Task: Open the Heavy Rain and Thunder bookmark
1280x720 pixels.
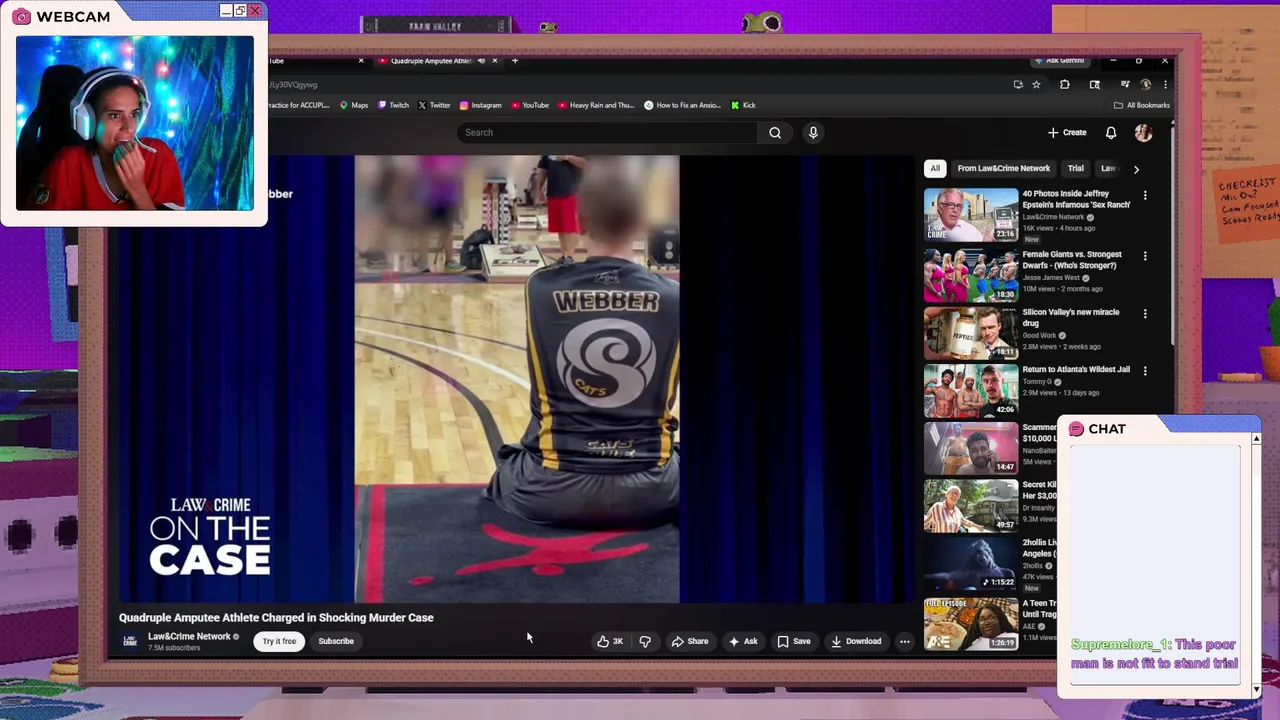Action: point(596,105)
